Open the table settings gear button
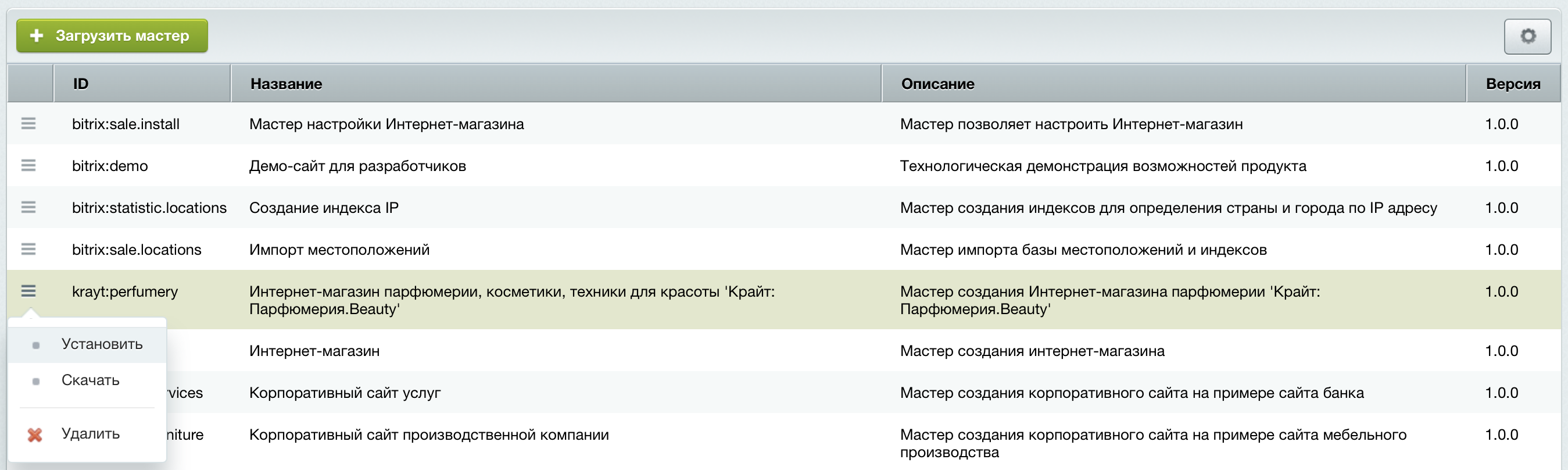Viewport: 1568px width, 470px height. coord(1527,37)
